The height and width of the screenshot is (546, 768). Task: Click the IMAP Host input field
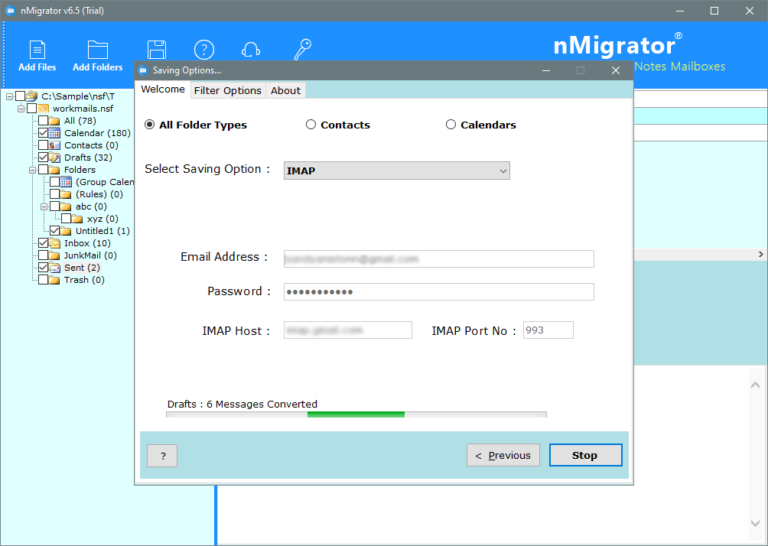point(348,330)
